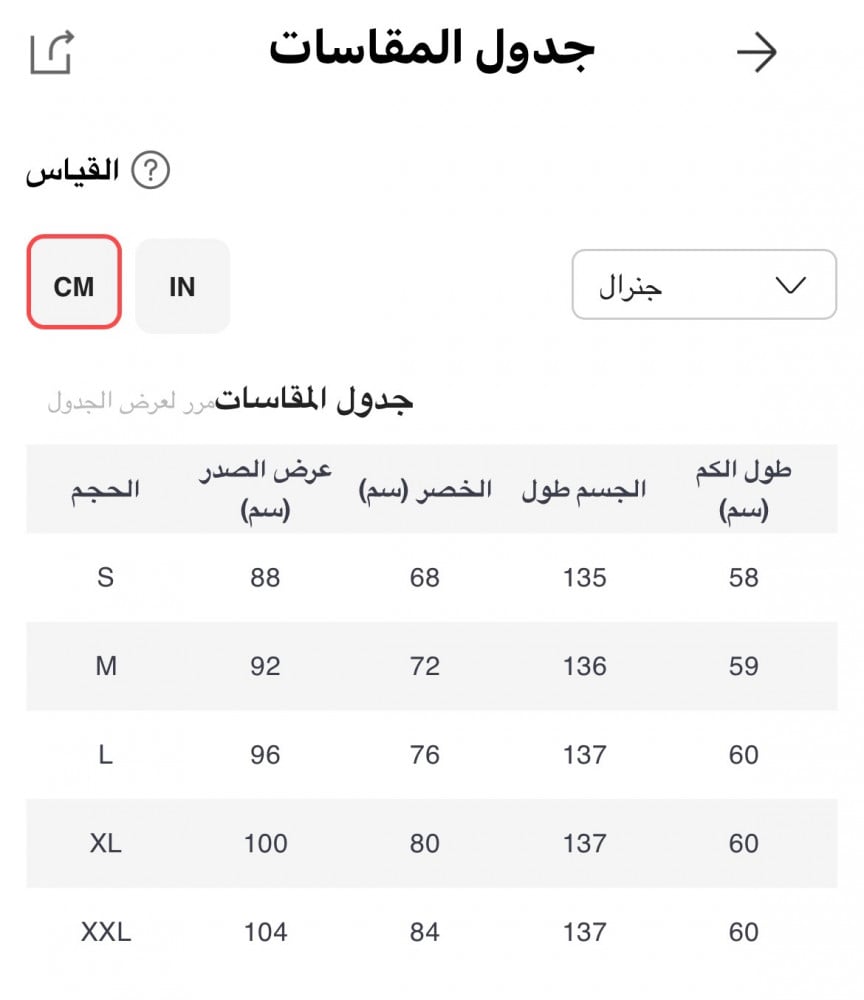The width and height of the screenshot is (864, 1000).
Task: Select the XXL size row label
Action: [105, 933]
